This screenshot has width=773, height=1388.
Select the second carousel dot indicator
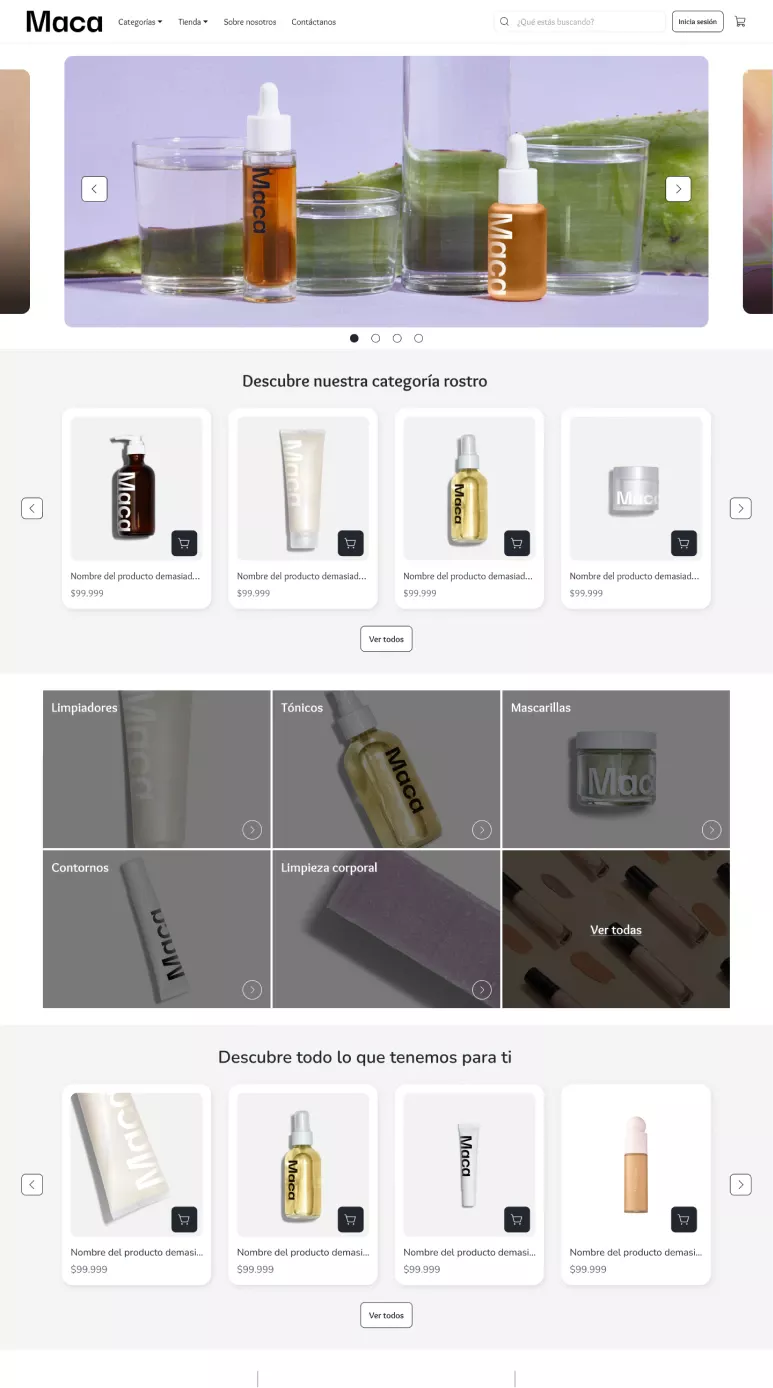click(376, 338)
